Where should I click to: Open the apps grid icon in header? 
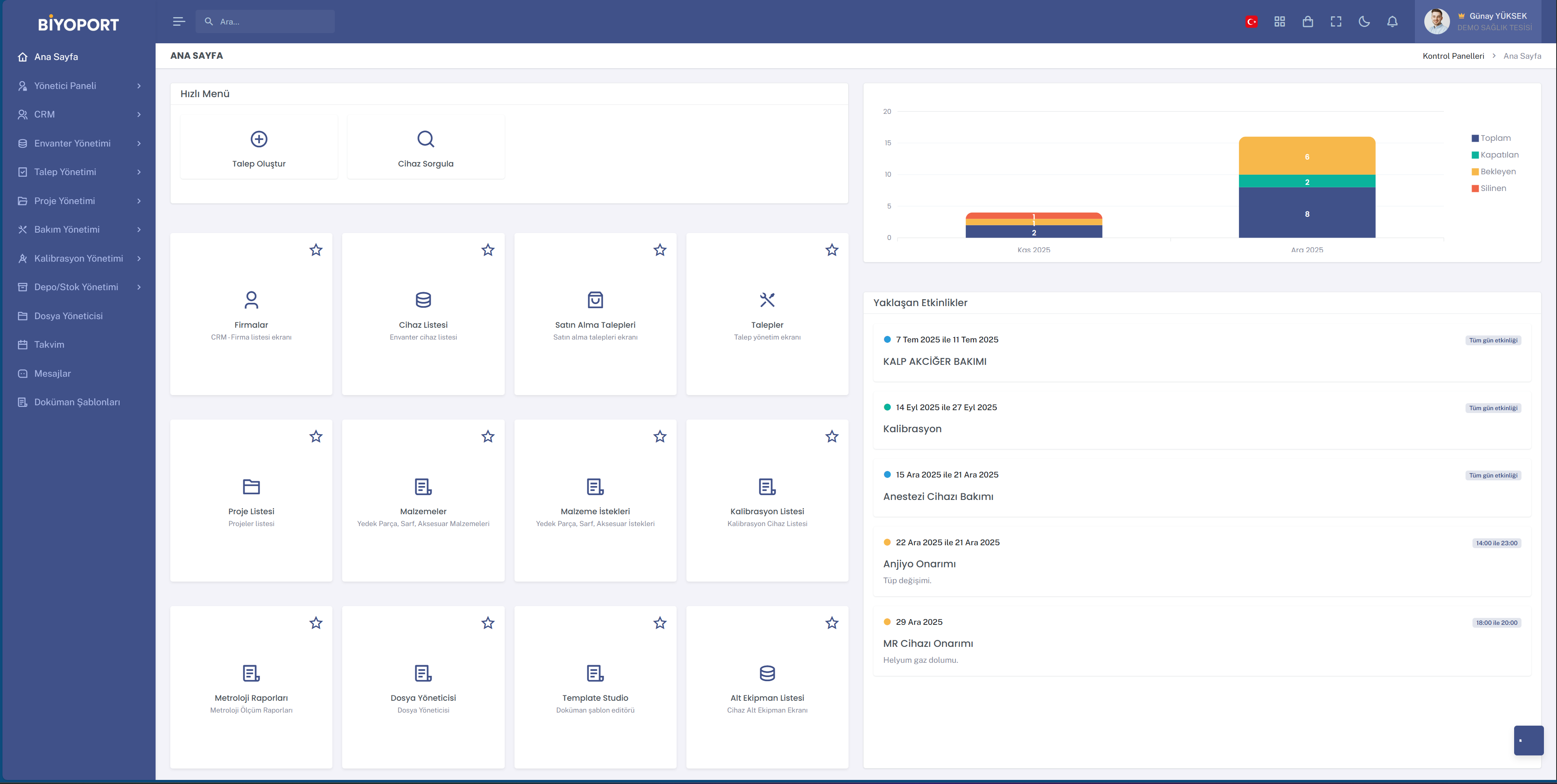1280,22
